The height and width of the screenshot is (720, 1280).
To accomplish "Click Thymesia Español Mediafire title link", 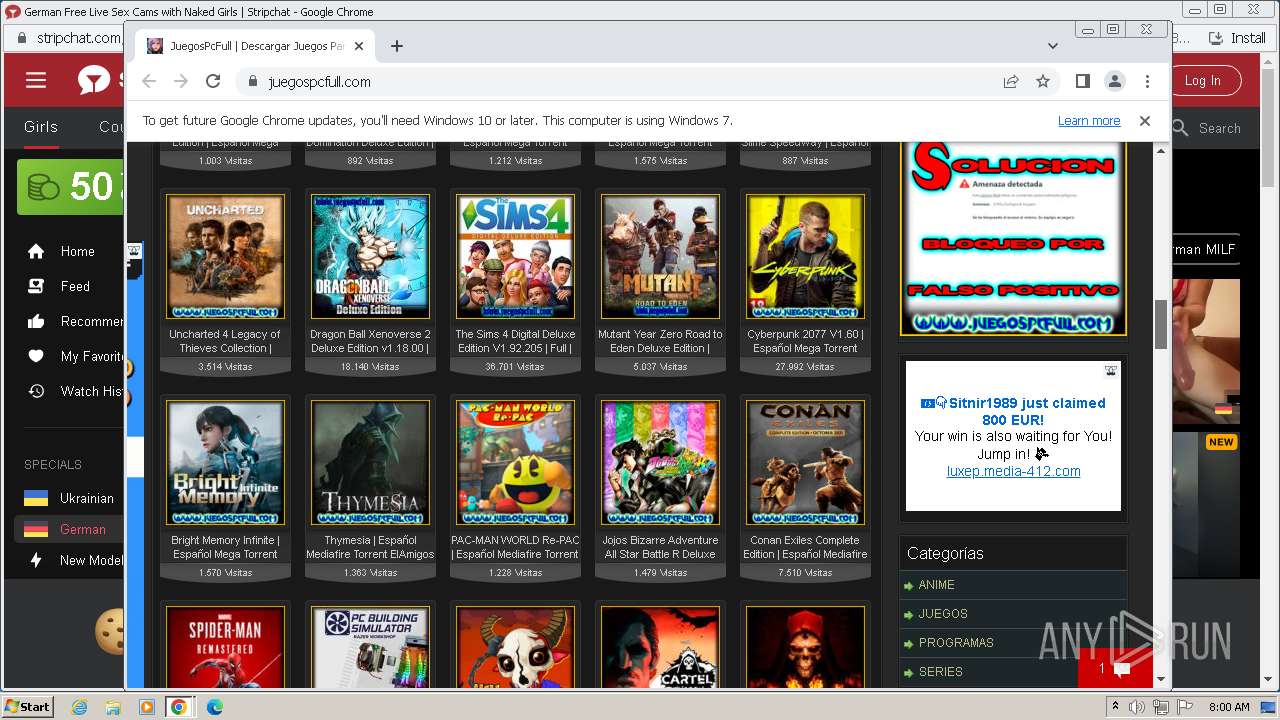I will (370, 547).
